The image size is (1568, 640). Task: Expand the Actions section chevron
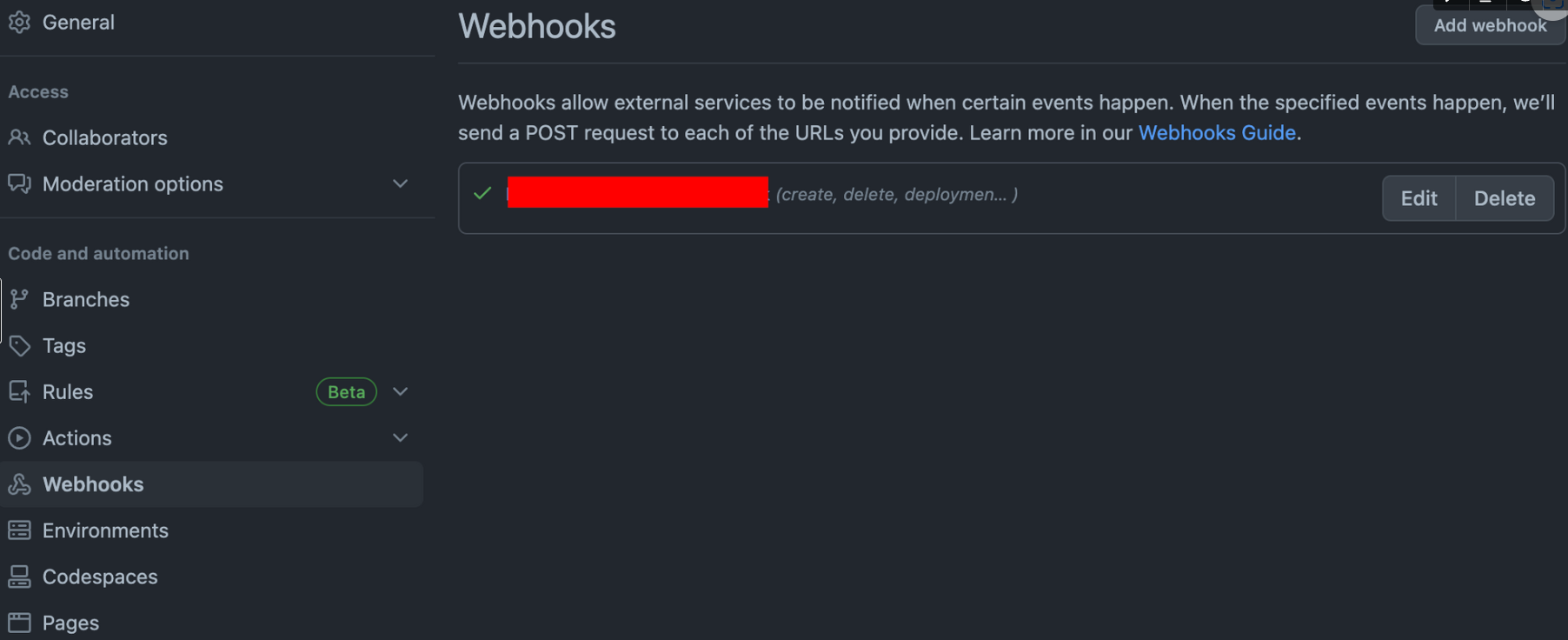click(x=400, y=437)
